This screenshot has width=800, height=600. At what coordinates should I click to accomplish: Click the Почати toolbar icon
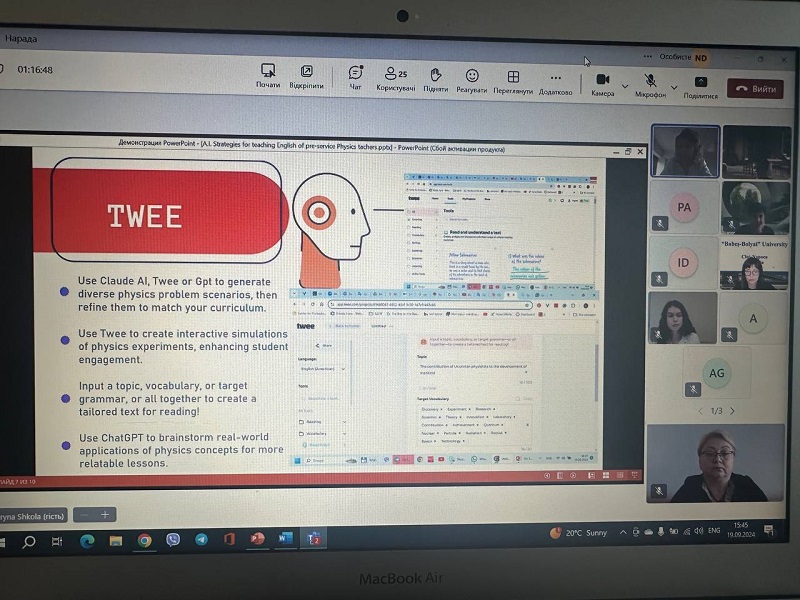[x=268, y=76]
